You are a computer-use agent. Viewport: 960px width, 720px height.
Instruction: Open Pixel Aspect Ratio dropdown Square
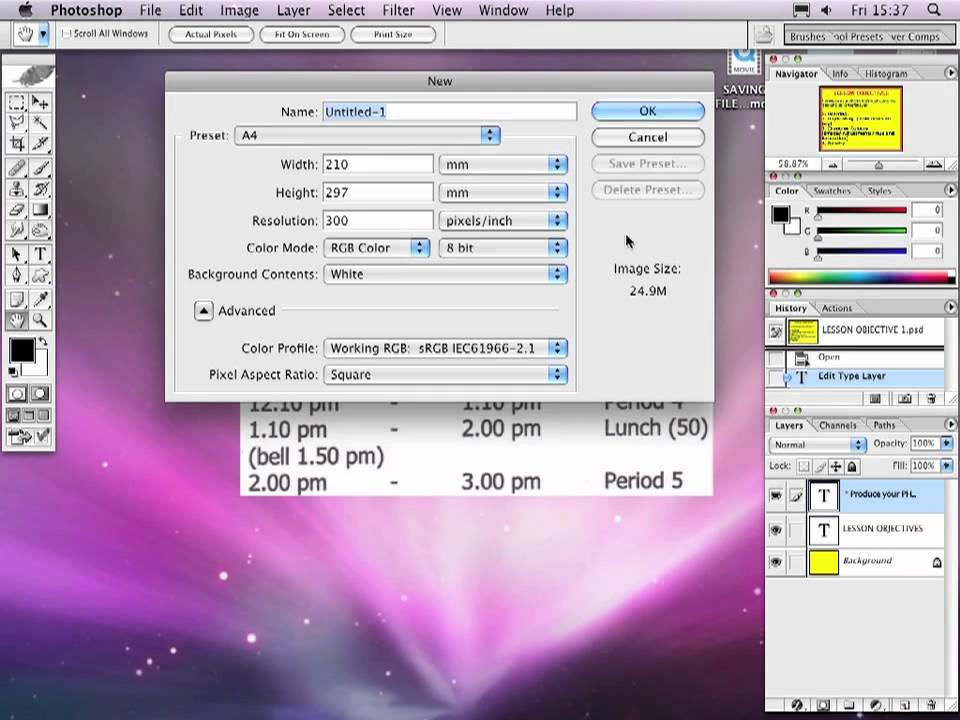click(x=445, y=374)
